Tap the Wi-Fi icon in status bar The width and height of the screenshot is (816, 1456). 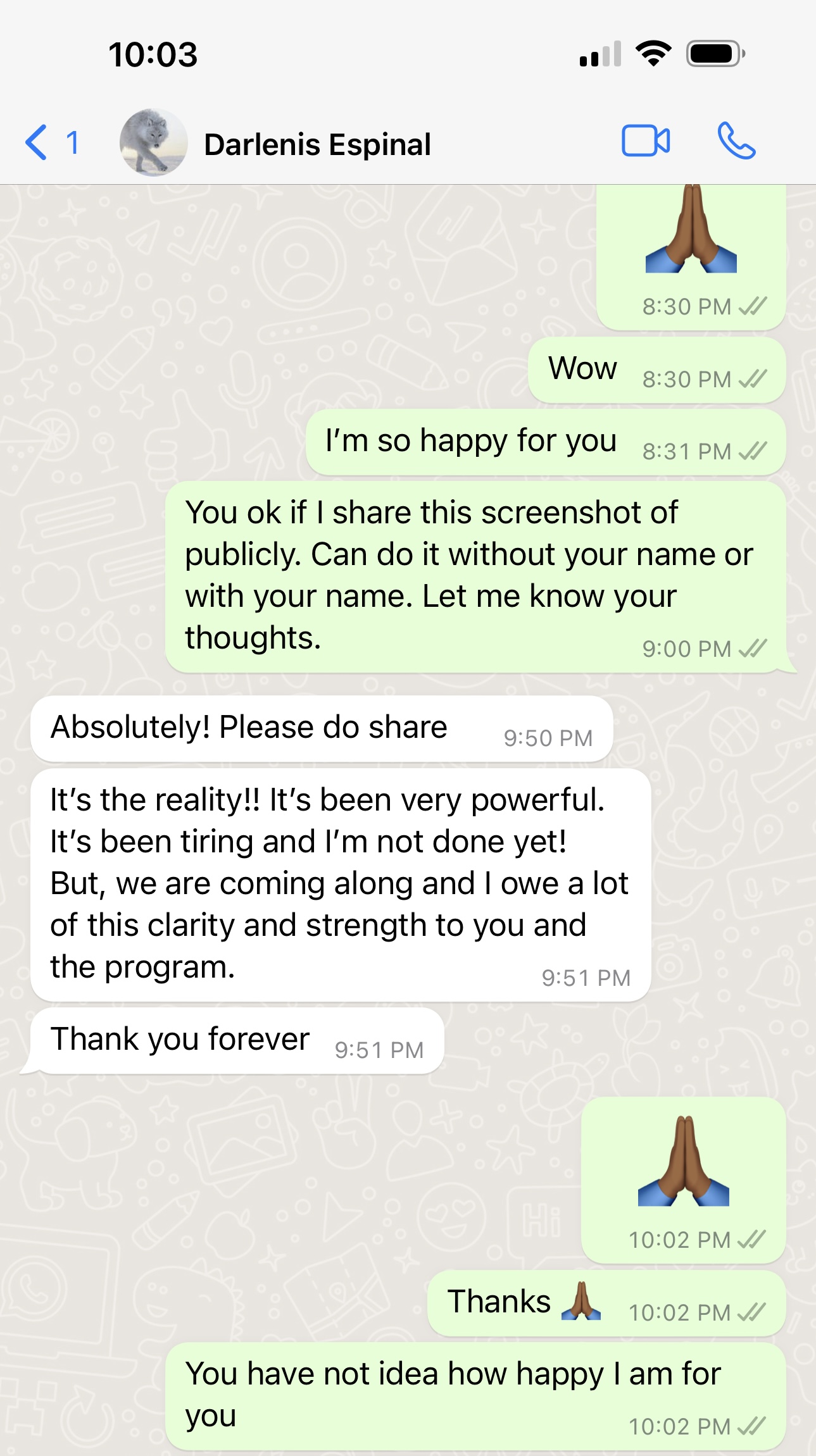point(654,53)
